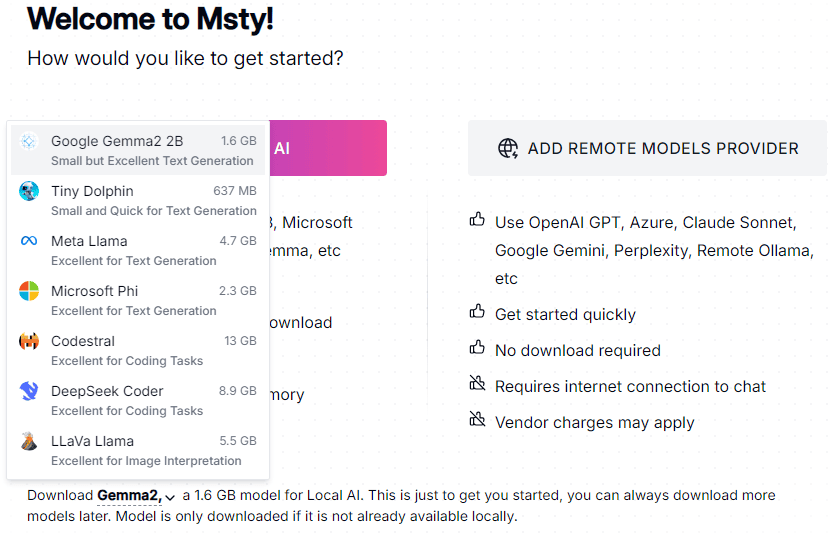Screen dimensions: 832x535
Task: Click the thumbs-up icon beside Get started quickly
Action: click(x=477, y=313)
